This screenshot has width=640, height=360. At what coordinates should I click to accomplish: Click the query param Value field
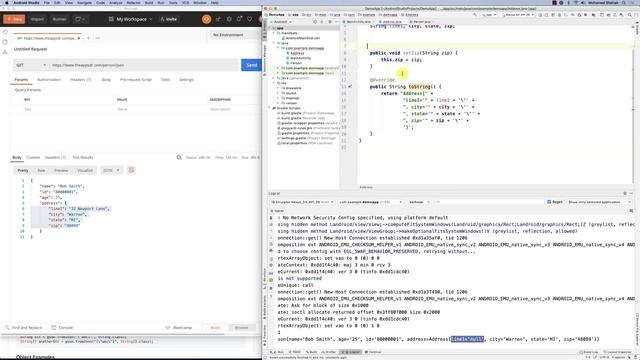coord(161,109)
